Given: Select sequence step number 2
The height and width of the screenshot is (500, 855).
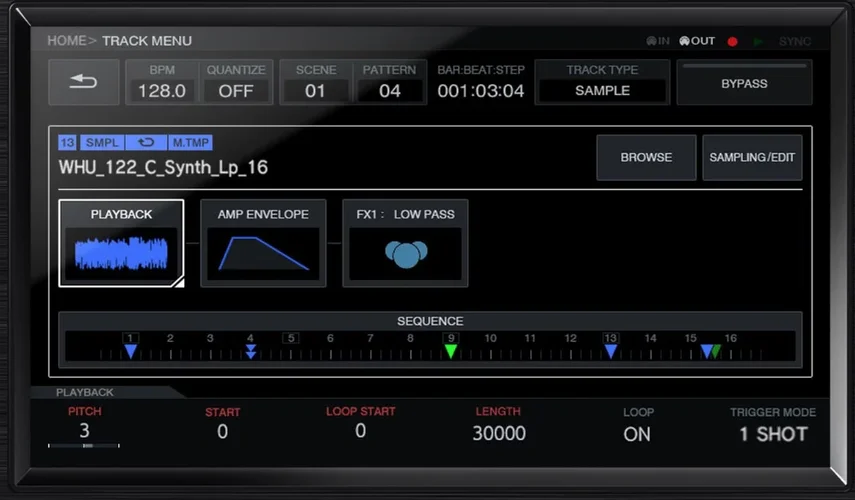Looking at the screenshot, I should (x=170, y=338).
